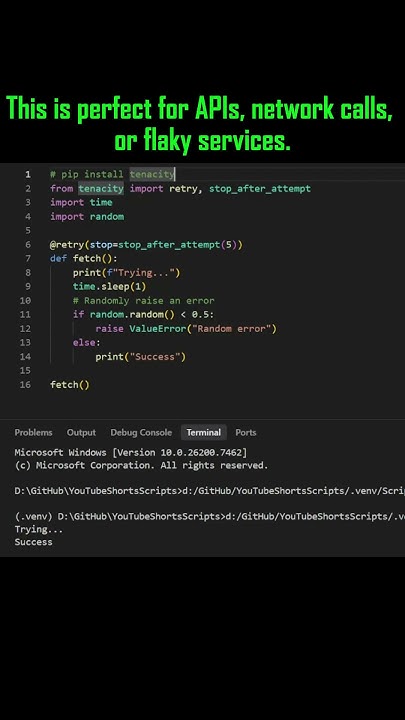Screen dimensions: 405x720
Task: Click the '(.venv) D:\GitHub' terminal prompt
Action: (x=209, y=517)
